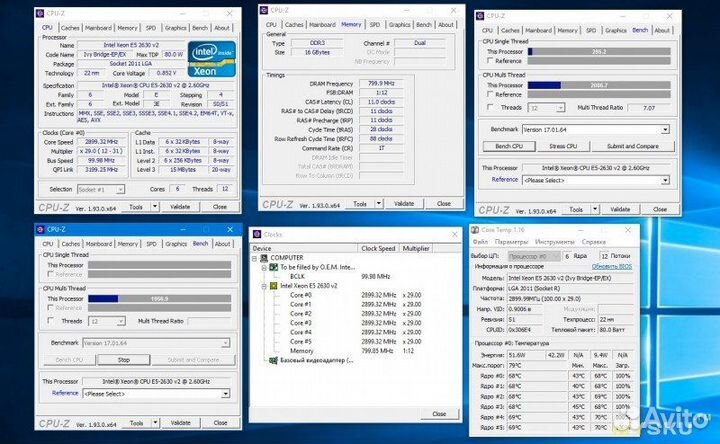Open Benchmark version dropdown in Bench CPU window
Viewport: 720px width, 444px height.
[x=665, y=129]
